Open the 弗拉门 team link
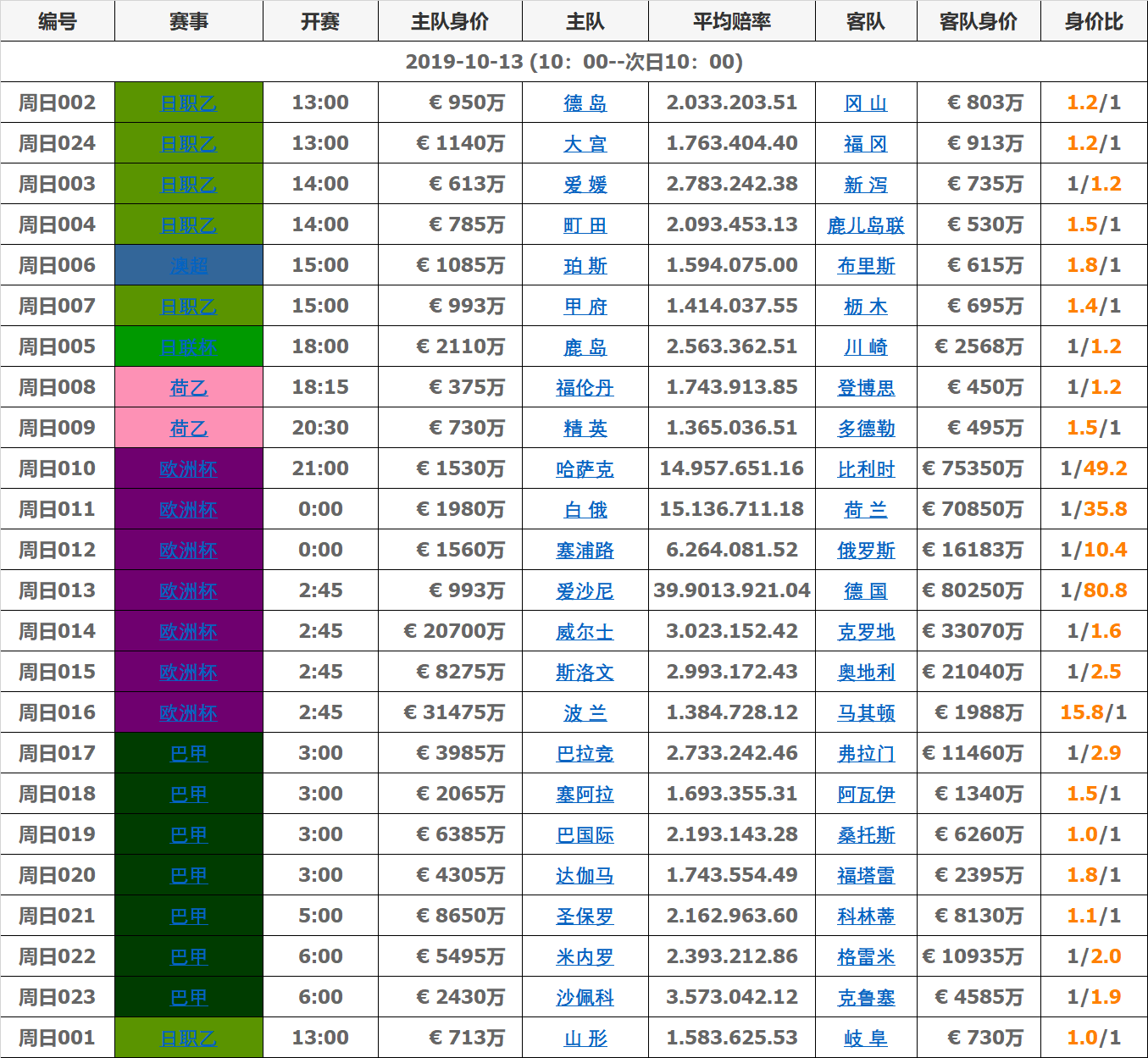This screenshot has height=1058, width=1148. tap(866, 754)
